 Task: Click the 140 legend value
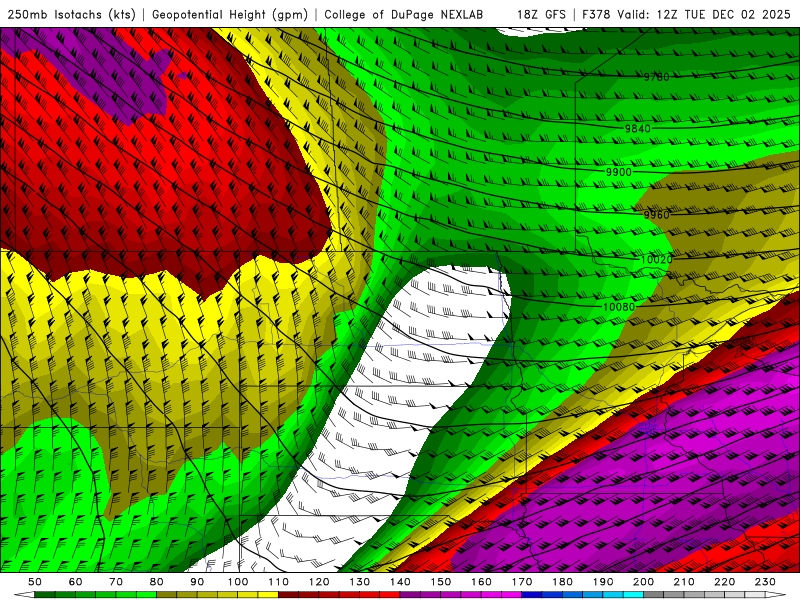[x=400, y=582]
